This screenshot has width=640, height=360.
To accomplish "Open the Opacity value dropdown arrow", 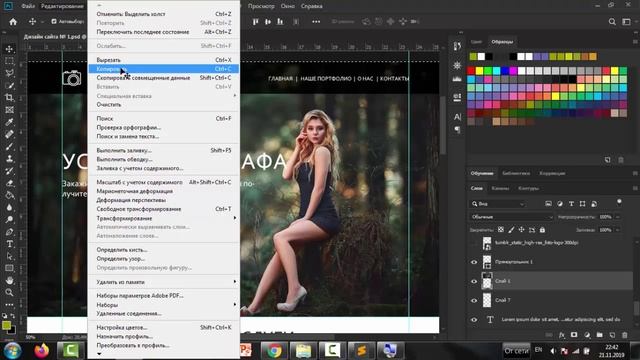I will [x=617, y=217].
